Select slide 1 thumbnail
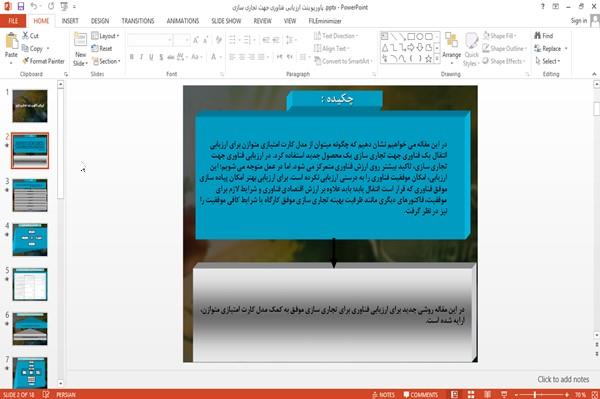This screenshot has height=399, width=600. point(30,106)
